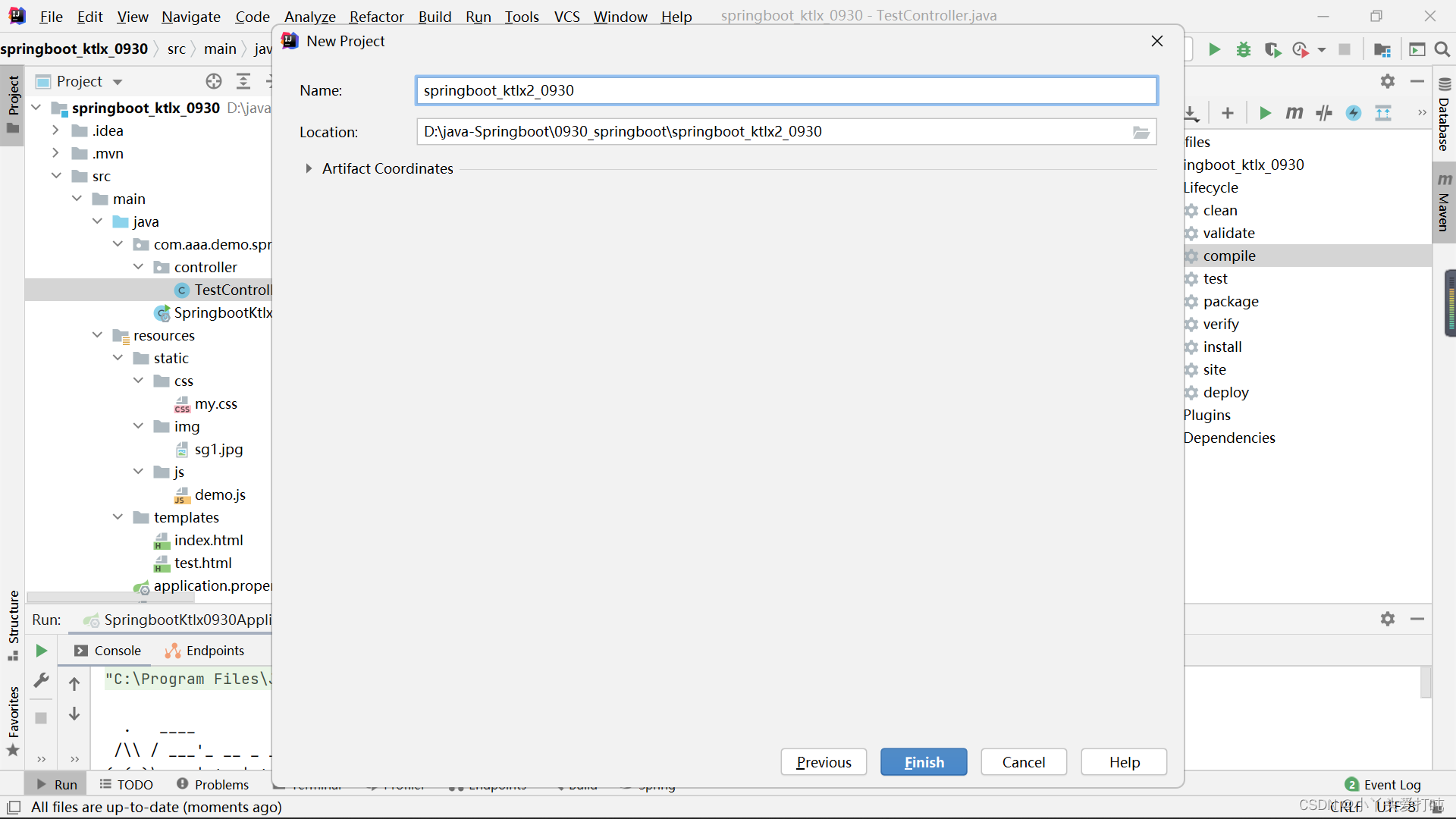Expand the .mvn folder
This screenshot has height=819, width=1456.
coord(55,153)
